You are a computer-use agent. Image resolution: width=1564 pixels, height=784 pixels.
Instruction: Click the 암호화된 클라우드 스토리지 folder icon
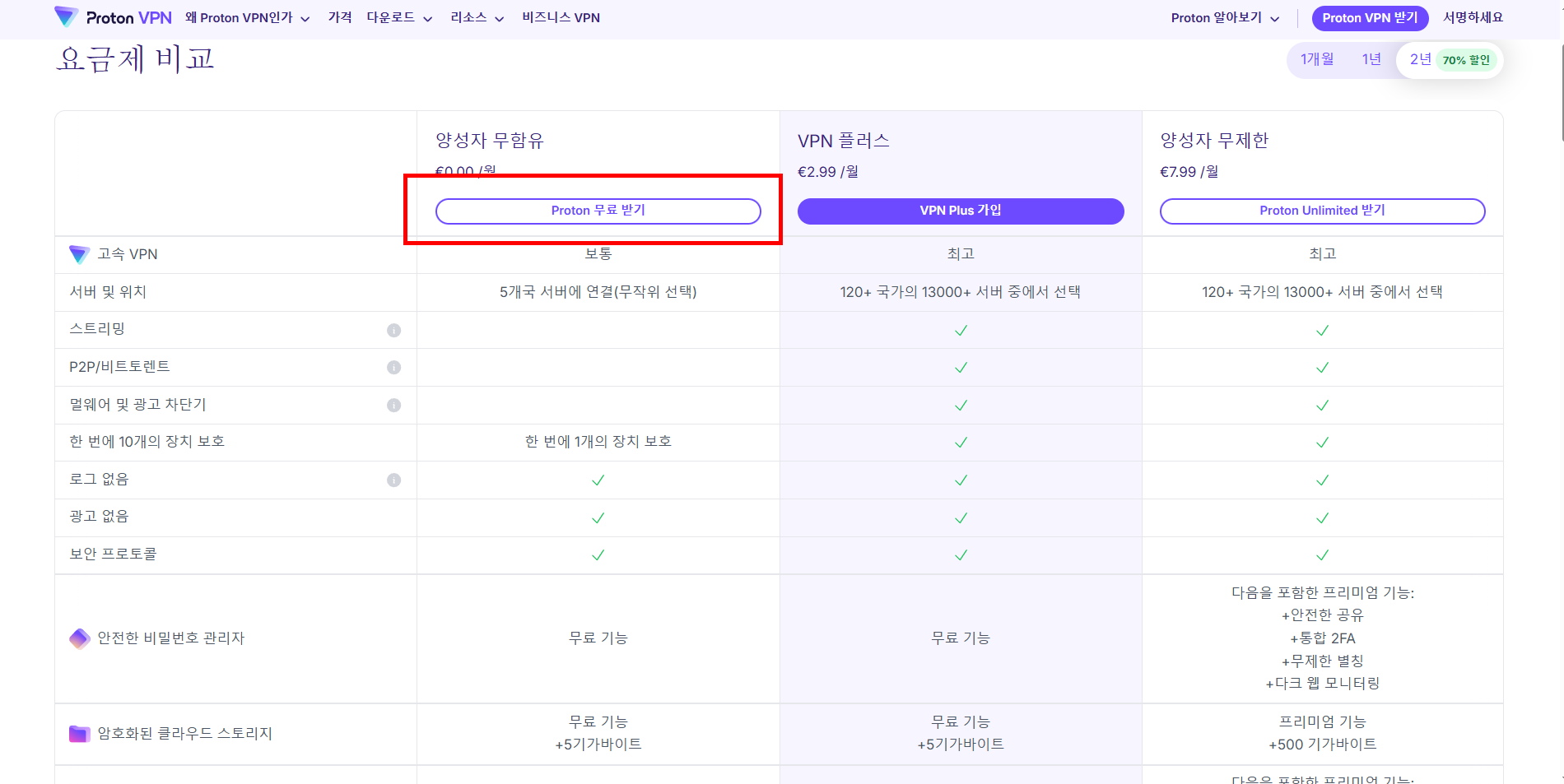(79, 734)
